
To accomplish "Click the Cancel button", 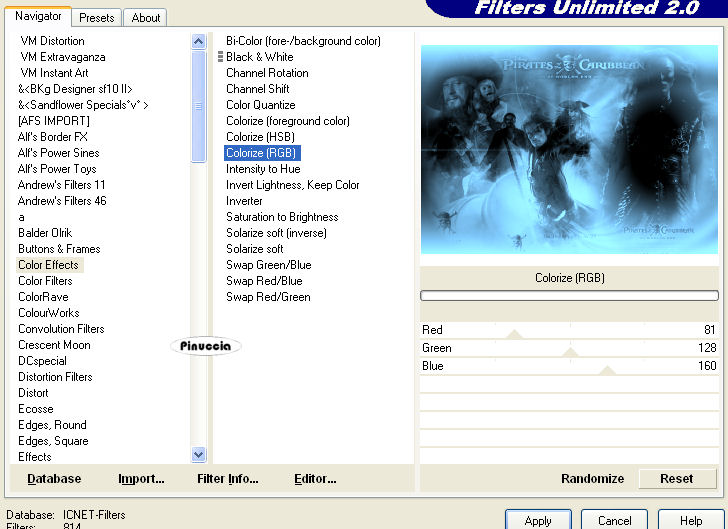I will click(614, 521).
